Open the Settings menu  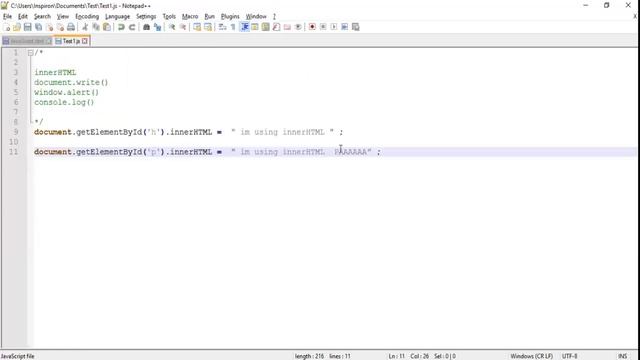click(146, 16)
